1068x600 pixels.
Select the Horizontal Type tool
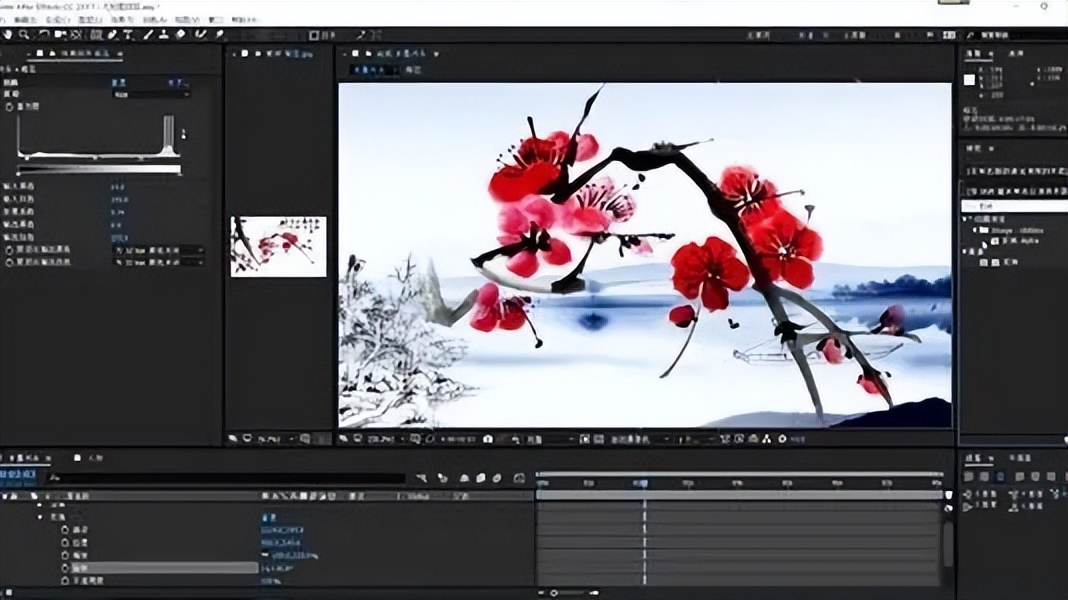coord(128,34)
